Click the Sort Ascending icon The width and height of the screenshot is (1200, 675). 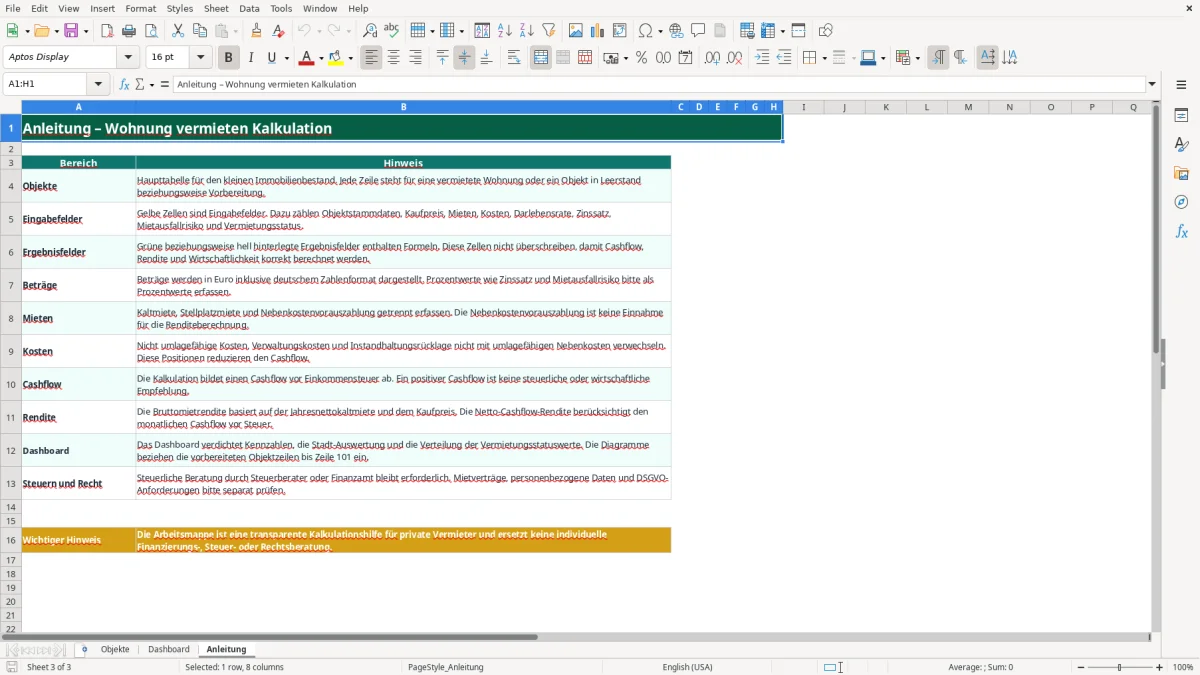click(x=505, y=31)
